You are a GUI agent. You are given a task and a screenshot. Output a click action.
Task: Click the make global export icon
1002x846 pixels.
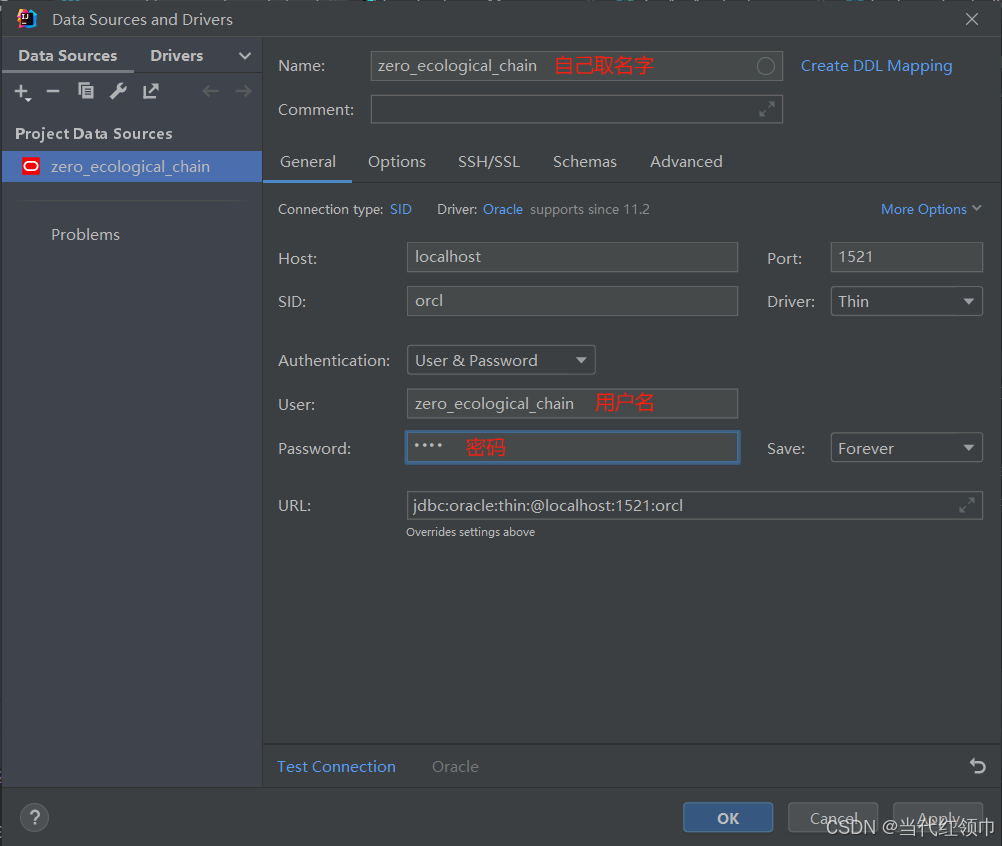click(x=151, y=91)
